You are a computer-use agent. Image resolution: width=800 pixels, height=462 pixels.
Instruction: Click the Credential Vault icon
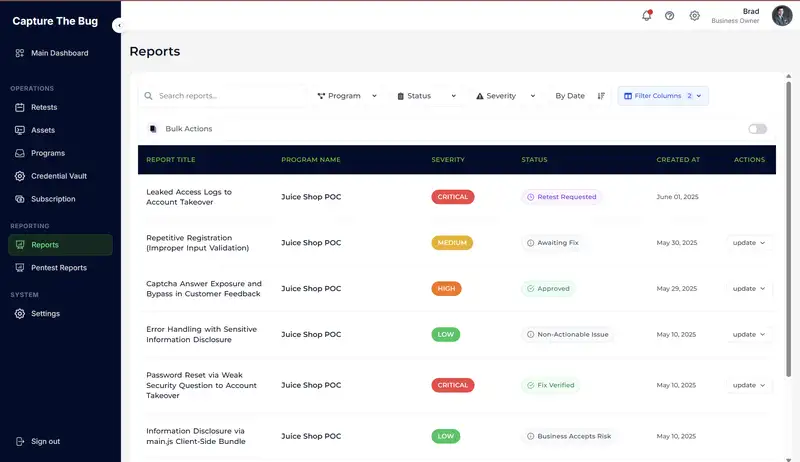pyautogui.click(x=20, y=176)
